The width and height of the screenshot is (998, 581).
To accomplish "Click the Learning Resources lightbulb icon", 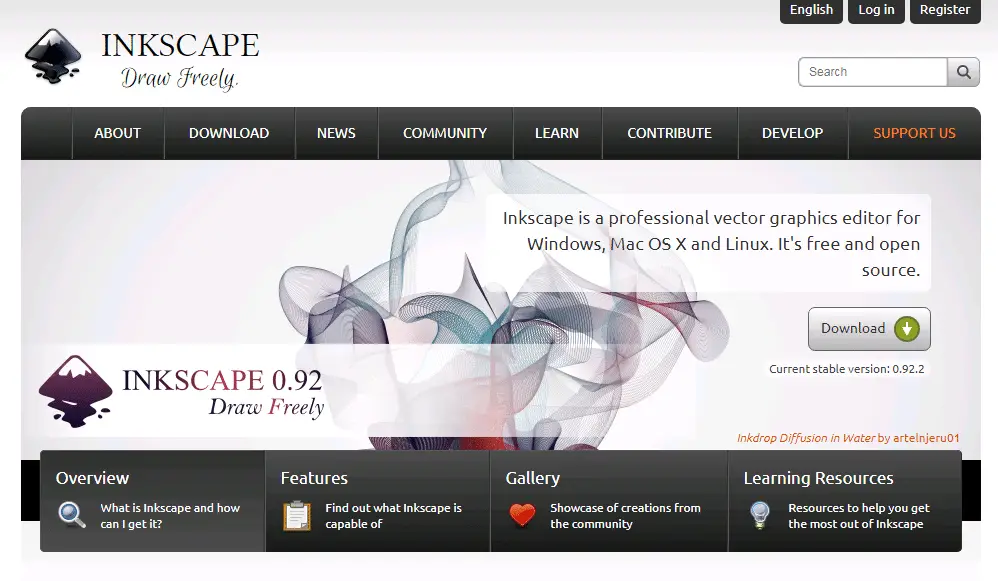I will [x=760, y=515].
